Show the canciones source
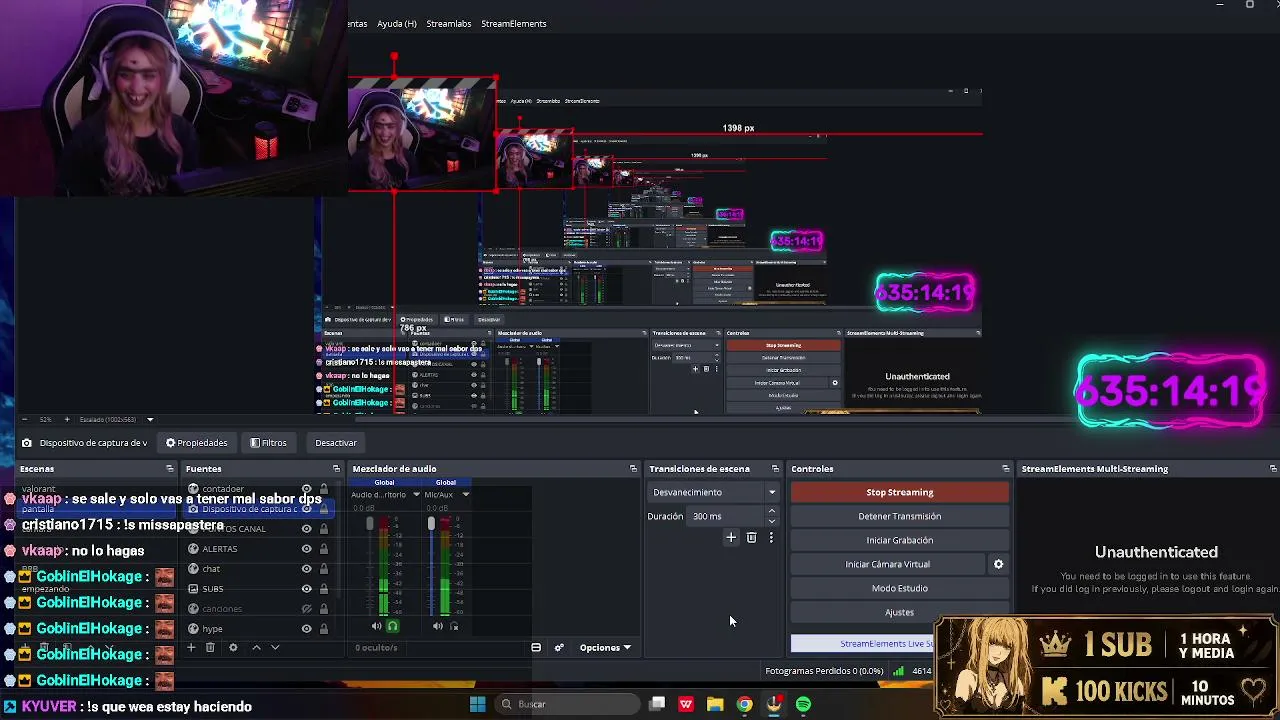 307,609
